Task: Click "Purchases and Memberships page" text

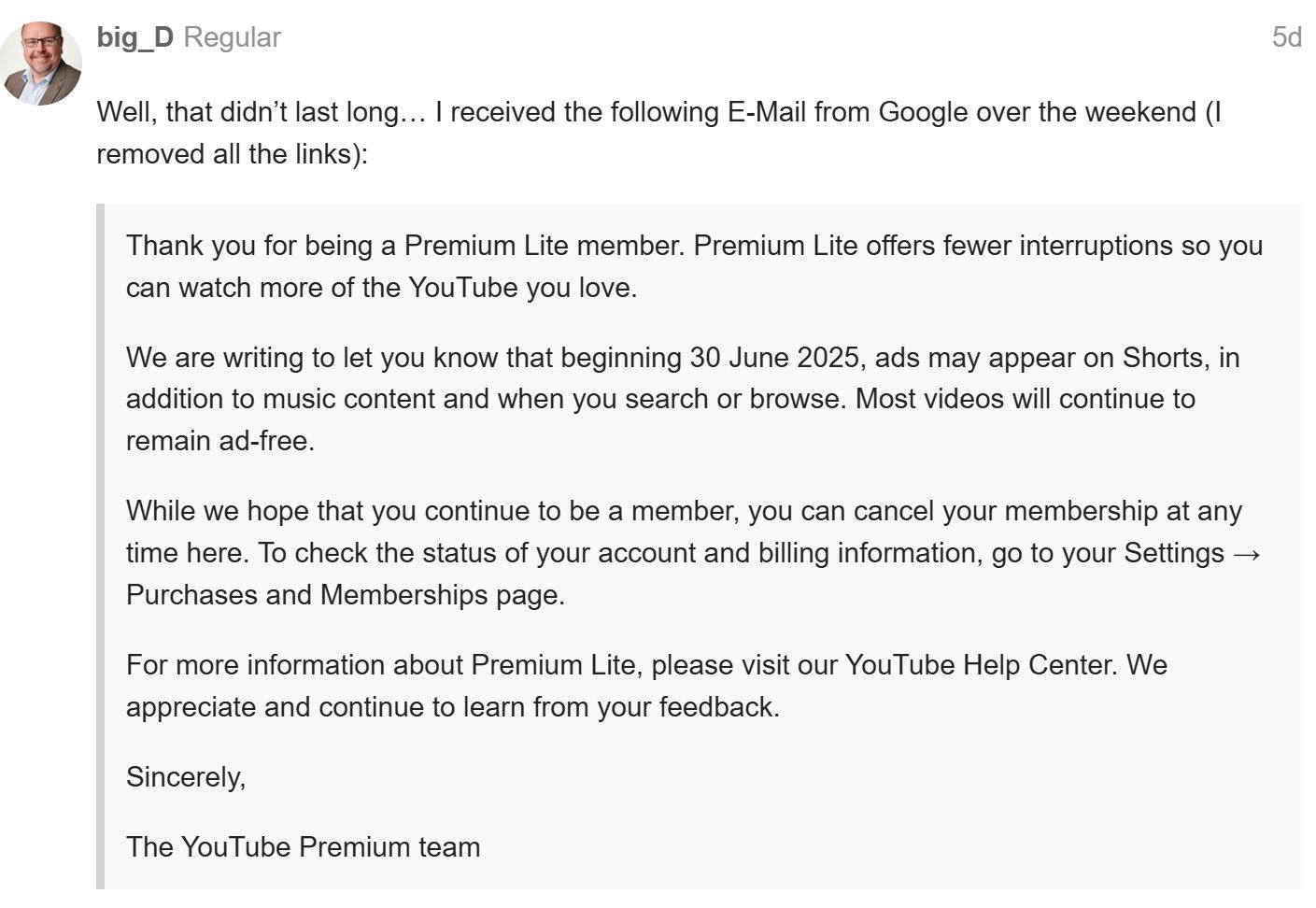Action: coord(346,595)
